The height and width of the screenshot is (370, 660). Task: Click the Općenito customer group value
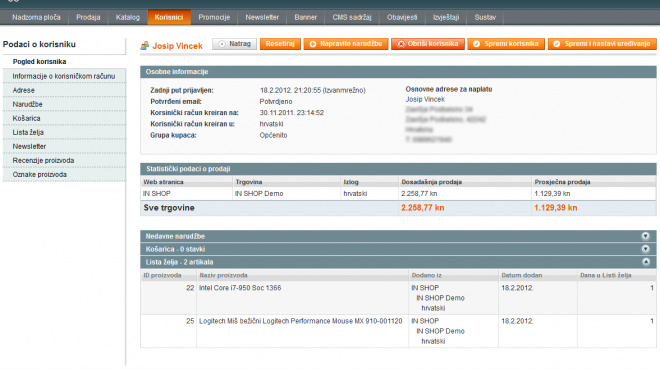point(273,135)
